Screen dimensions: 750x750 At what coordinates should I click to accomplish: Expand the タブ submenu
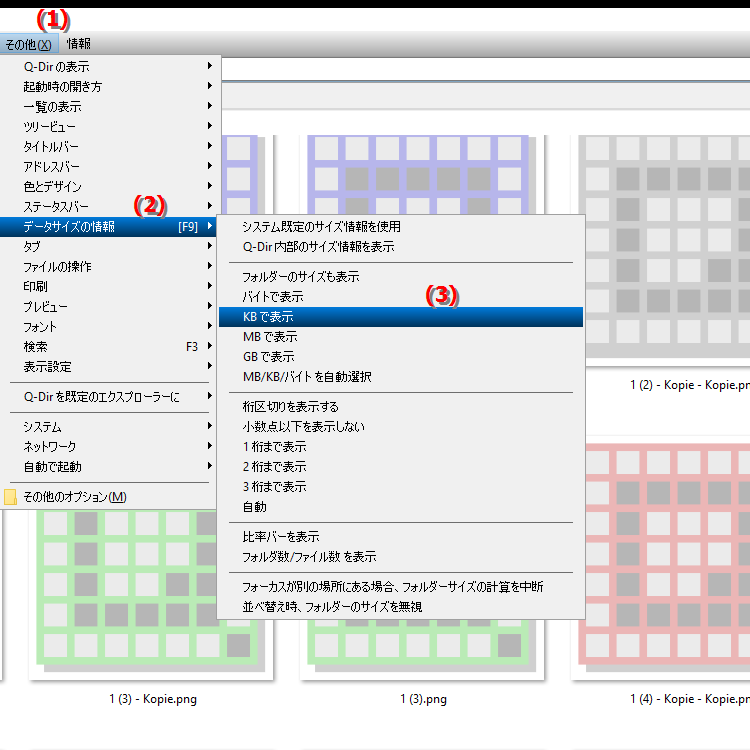point(109,246)
